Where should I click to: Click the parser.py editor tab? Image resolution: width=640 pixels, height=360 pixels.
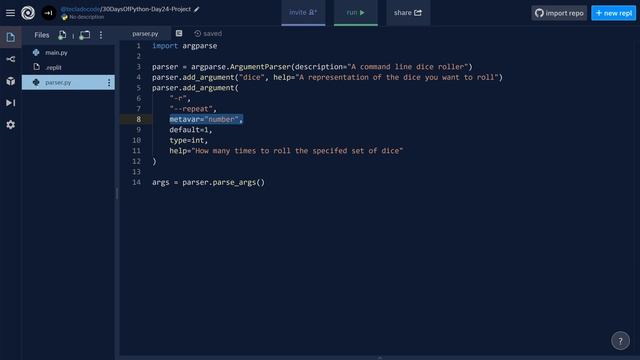pyautogui.click(x=145, y=33)
